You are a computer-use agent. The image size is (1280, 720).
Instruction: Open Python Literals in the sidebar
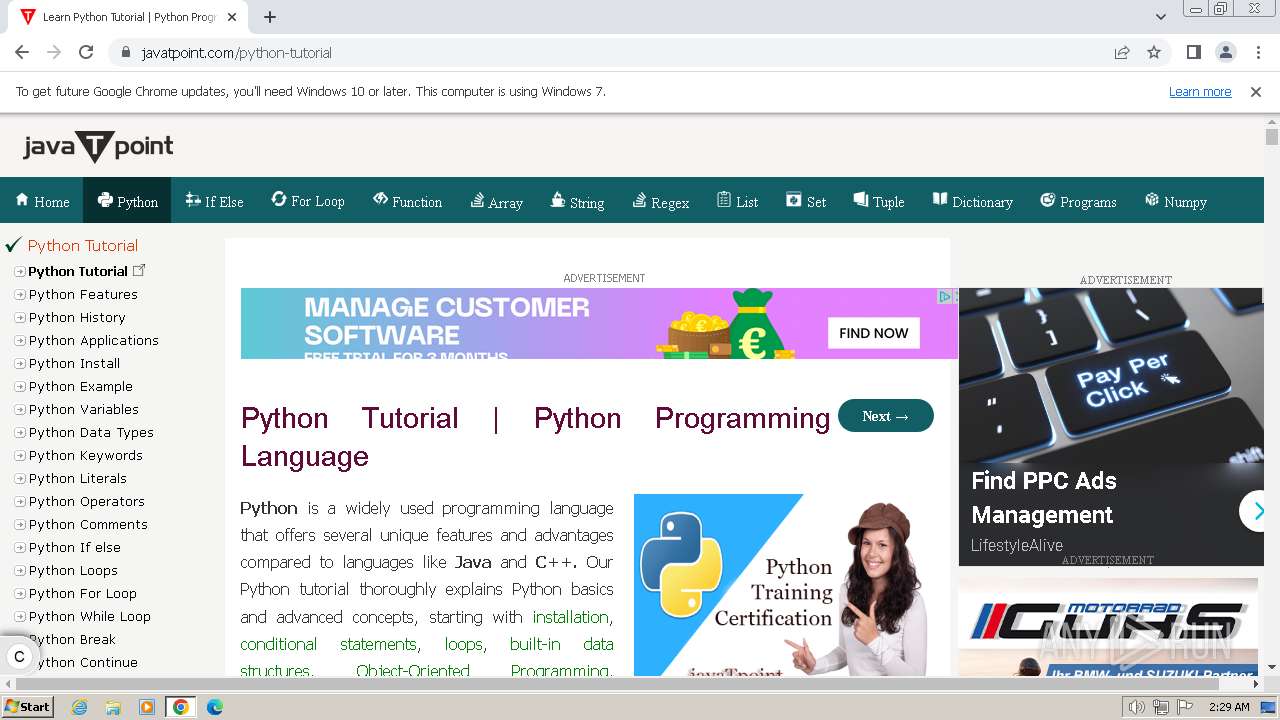(x=78, y=478)
